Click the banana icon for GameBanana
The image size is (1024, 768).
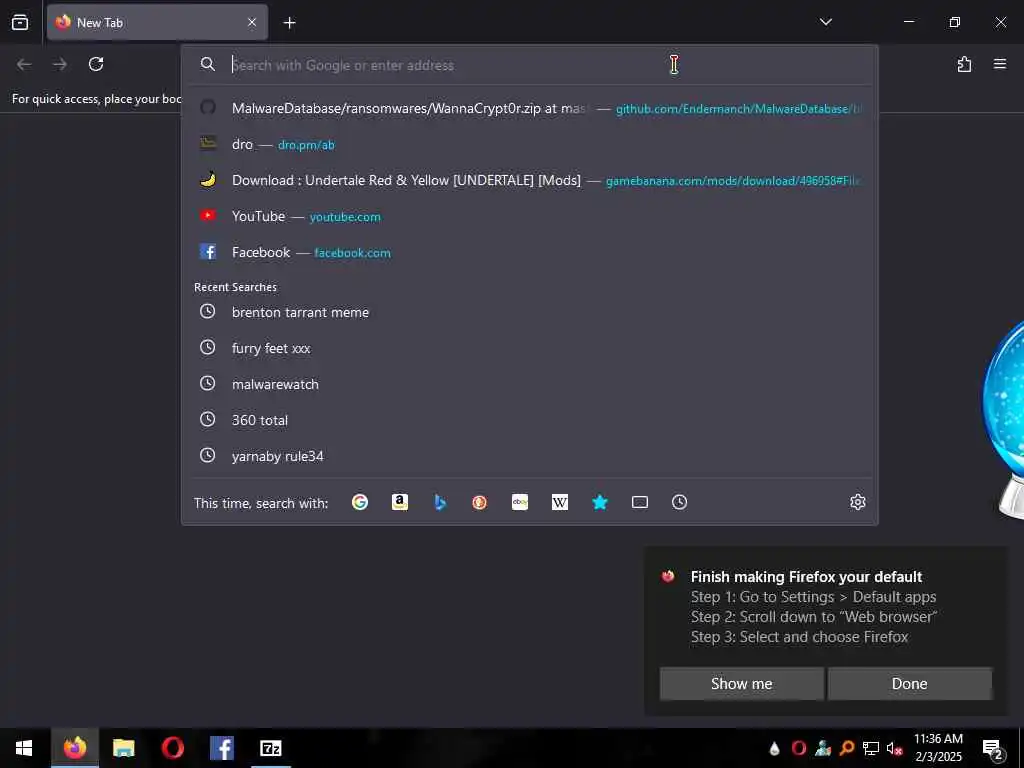click(208, 180)
